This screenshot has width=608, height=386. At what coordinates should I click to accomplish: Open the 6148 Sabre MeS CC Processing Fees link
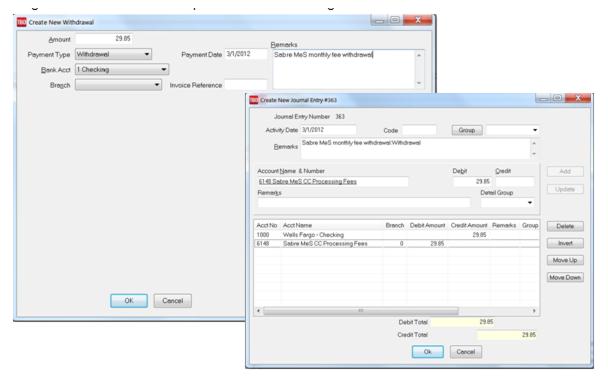[307, 182]
